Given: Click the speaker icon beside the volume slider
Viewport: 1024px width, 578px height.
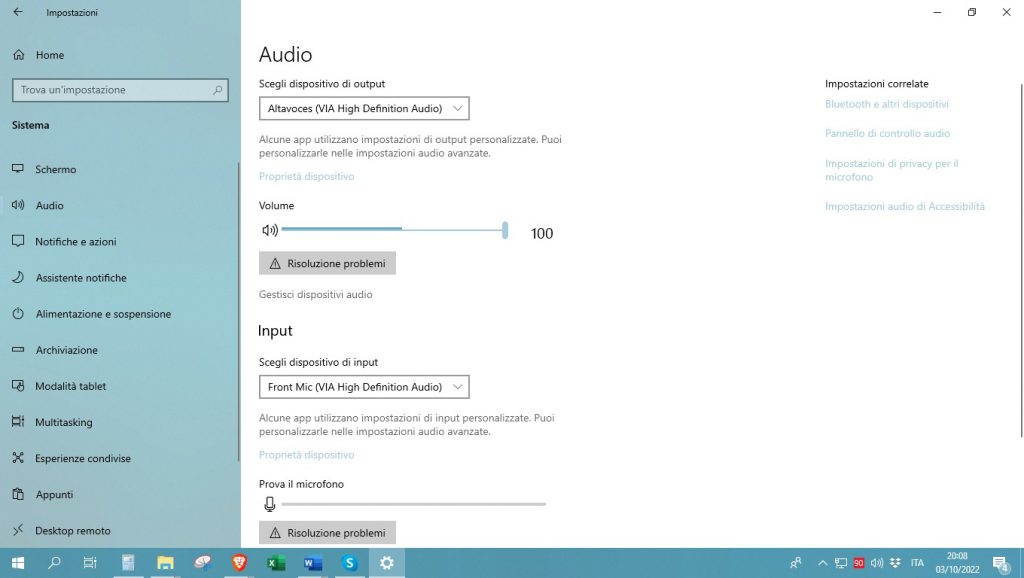Looking at the screenshot, I should [269, 231].
